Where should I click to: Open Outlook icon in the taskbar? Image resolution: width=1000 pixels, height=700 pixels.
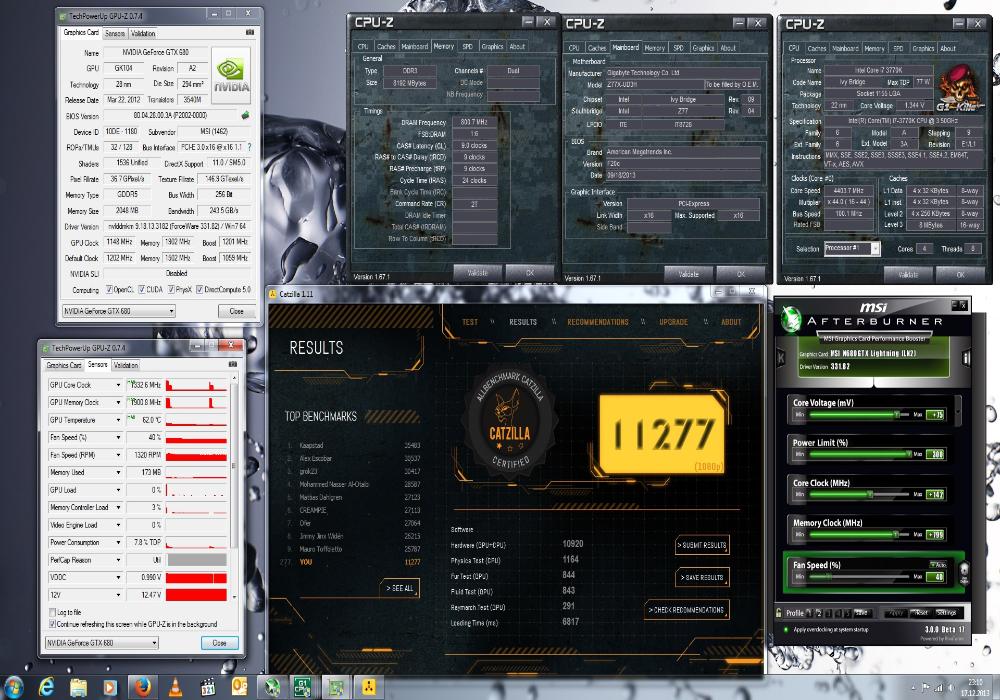(239, 687)
